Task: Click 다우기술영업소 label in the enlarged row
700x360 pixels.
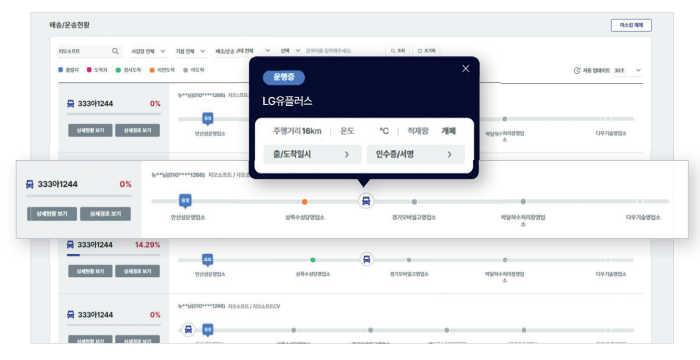Action: coord(643,218)
